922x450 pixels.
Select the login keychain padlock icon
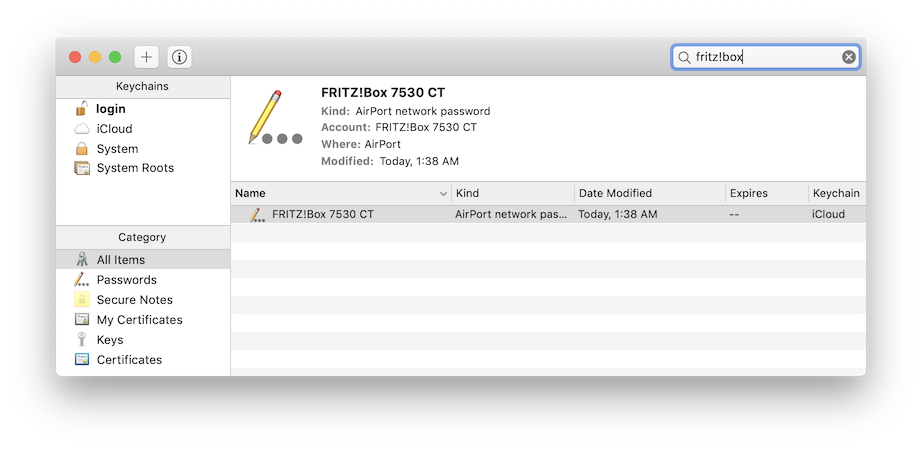pyautogui.click(x=82, y=109)
